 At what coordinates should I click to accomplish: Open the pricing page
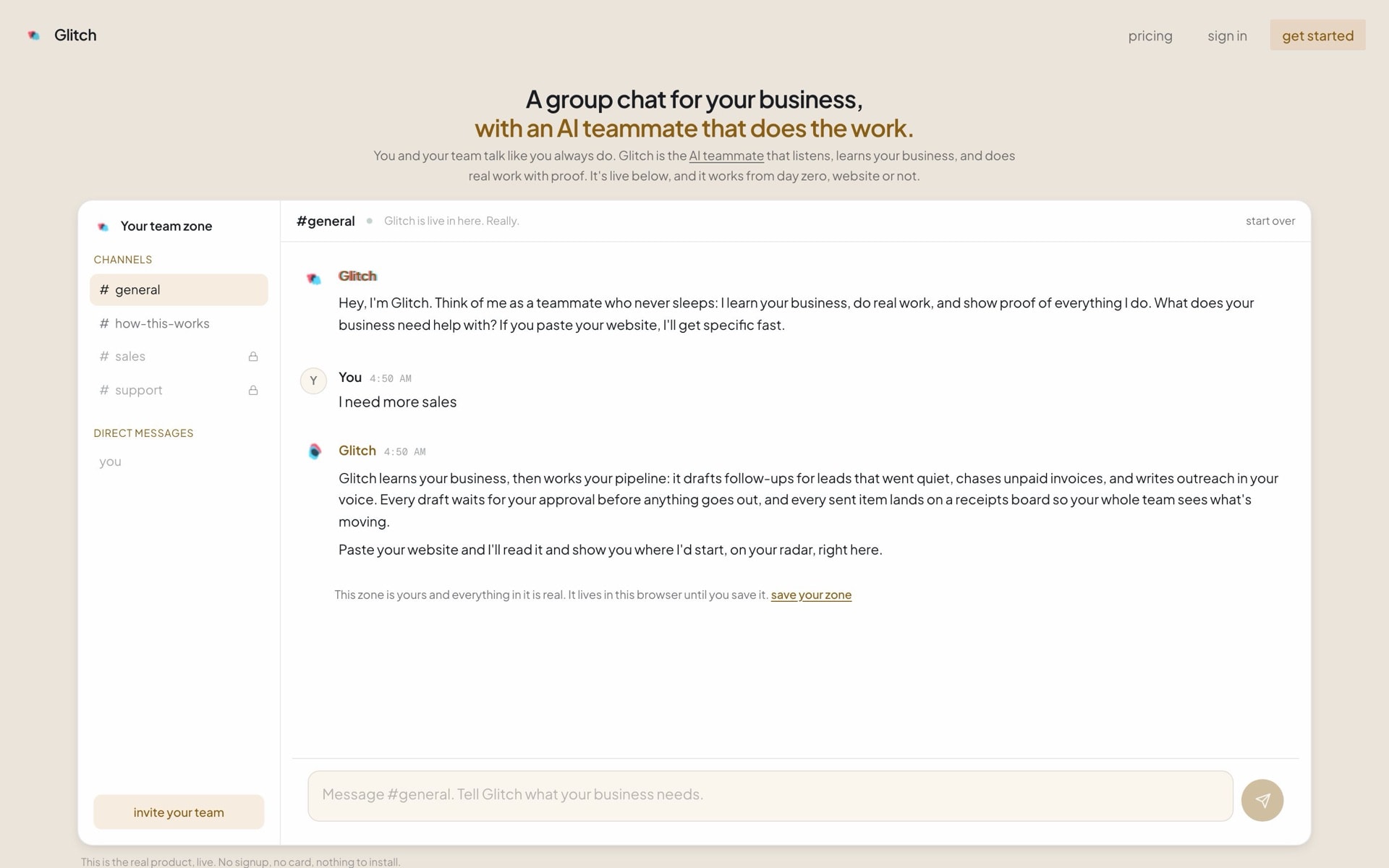tap(1150, 35)
